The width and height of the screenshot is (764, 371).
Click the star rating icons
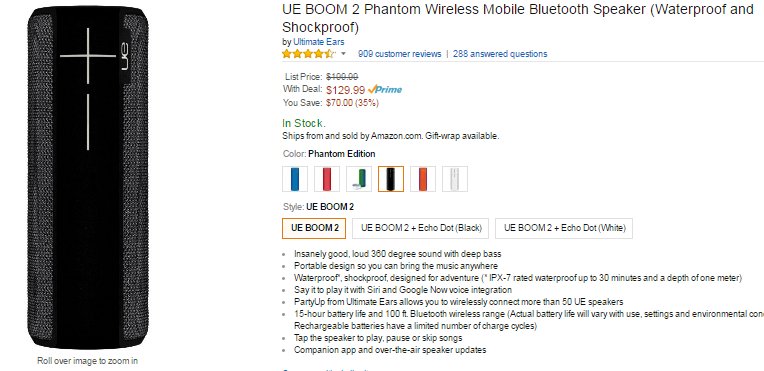click(308, 54)
